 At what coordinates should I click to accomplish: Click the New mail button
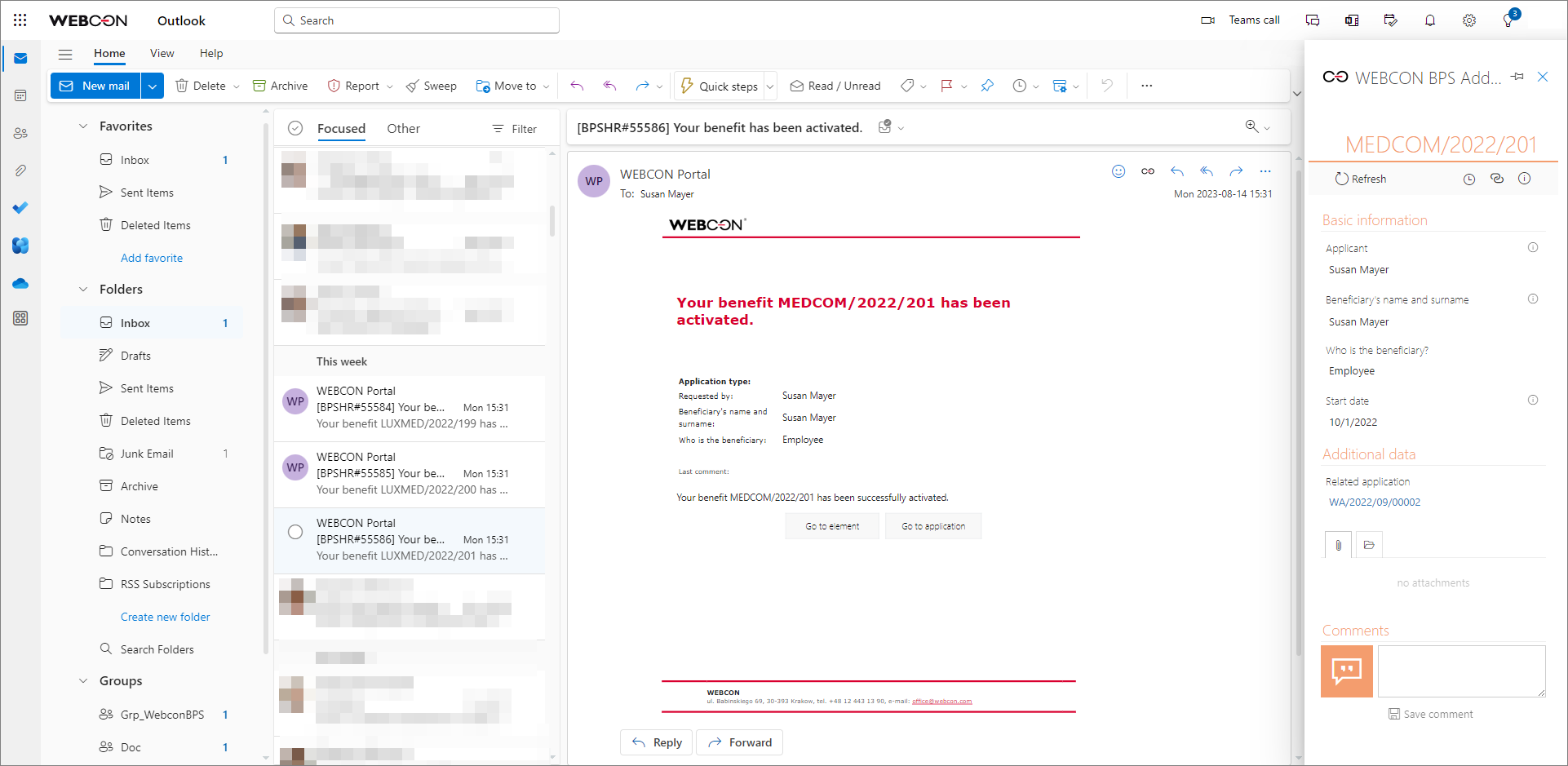[96, 86]
